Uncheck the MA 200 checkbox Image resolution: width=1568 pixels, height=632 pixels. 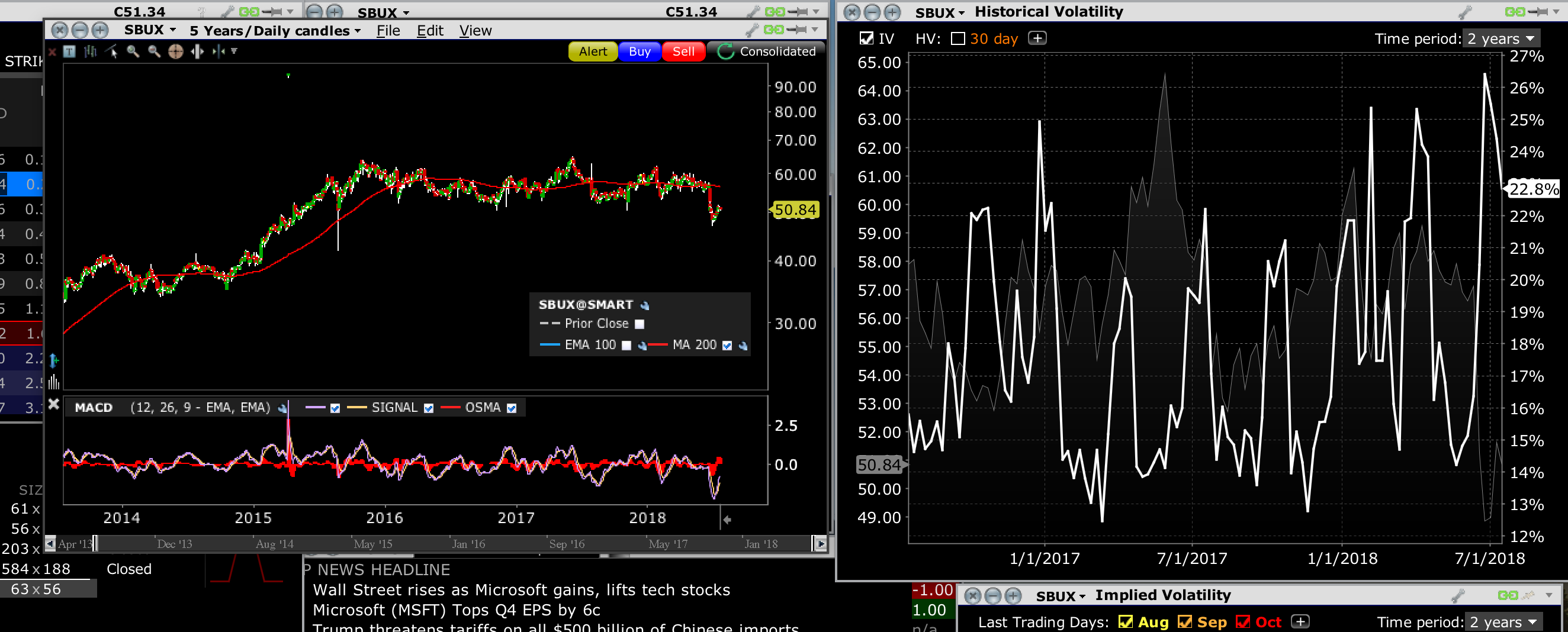click(x=727, y=346)
